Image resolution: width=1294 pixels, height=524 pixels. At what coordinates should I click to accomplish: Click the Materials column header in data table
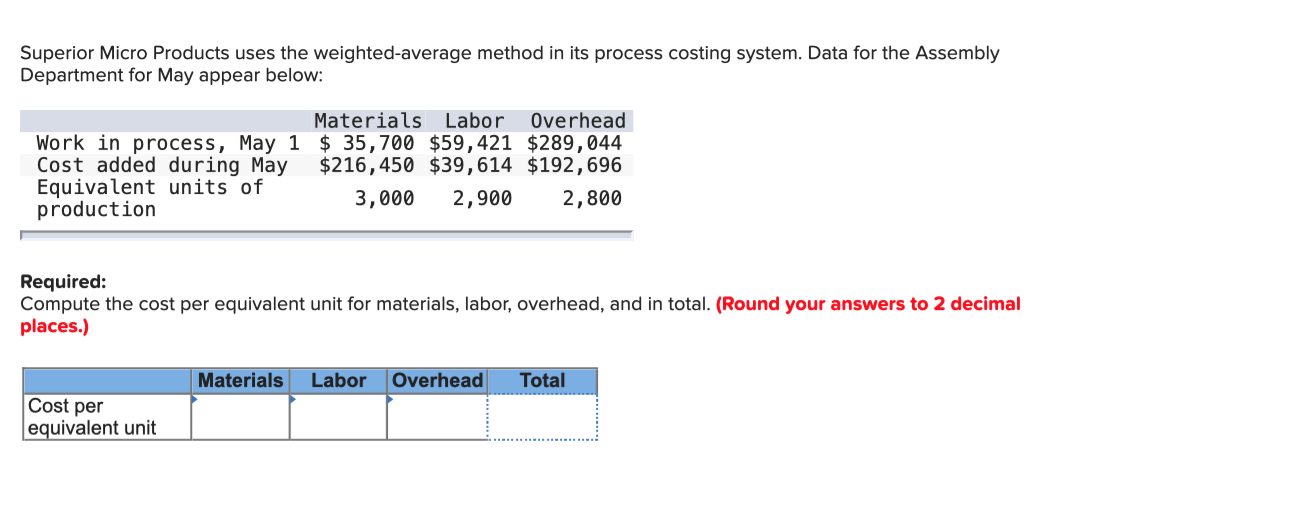[368, 121]
